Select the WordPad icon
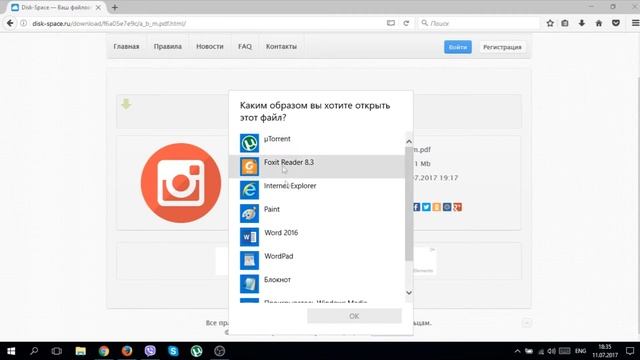 249,260
